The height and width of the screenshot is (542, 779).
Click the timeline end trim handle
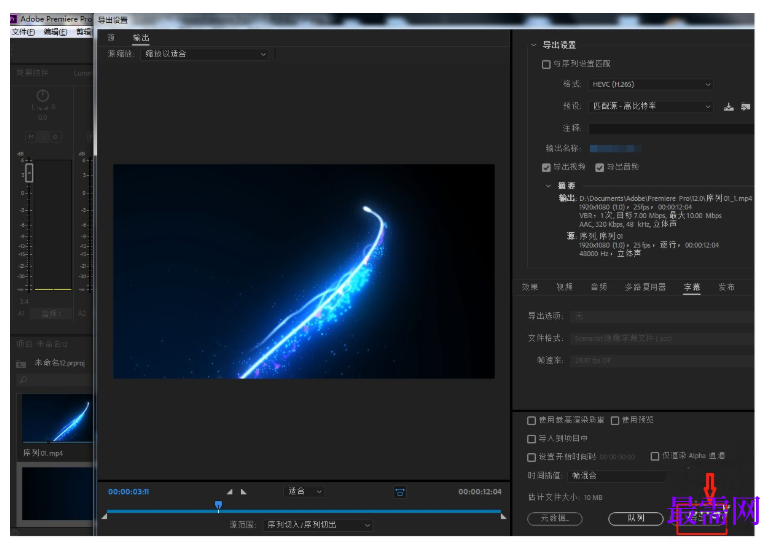pyautogui.click(x=503, y=517)
